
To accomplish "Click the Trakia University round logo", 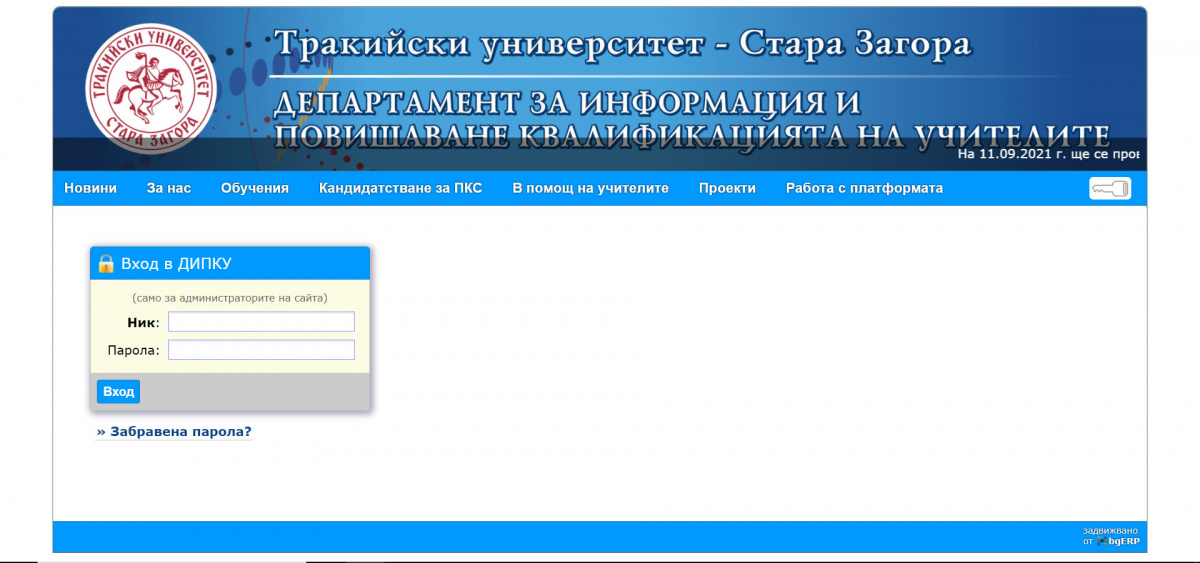I will pyautogui.click(x=150, y=88).
